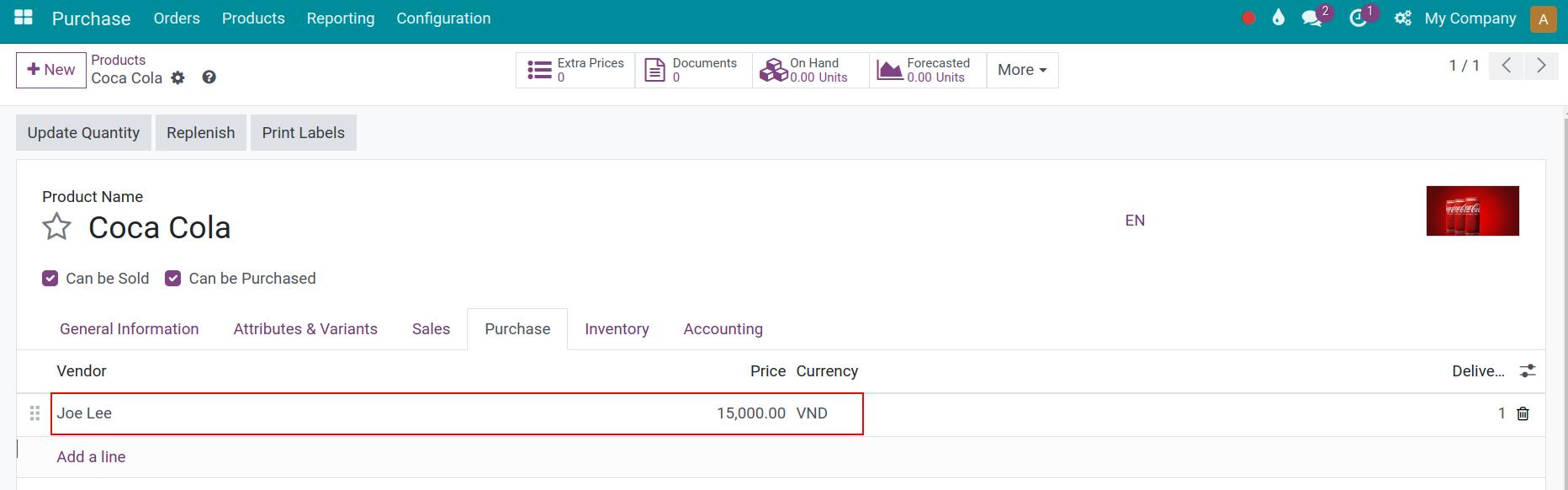Viewport: 1568px width, 490px height.
Task: Click Add a line link
Action: click(x=91, y=457)
